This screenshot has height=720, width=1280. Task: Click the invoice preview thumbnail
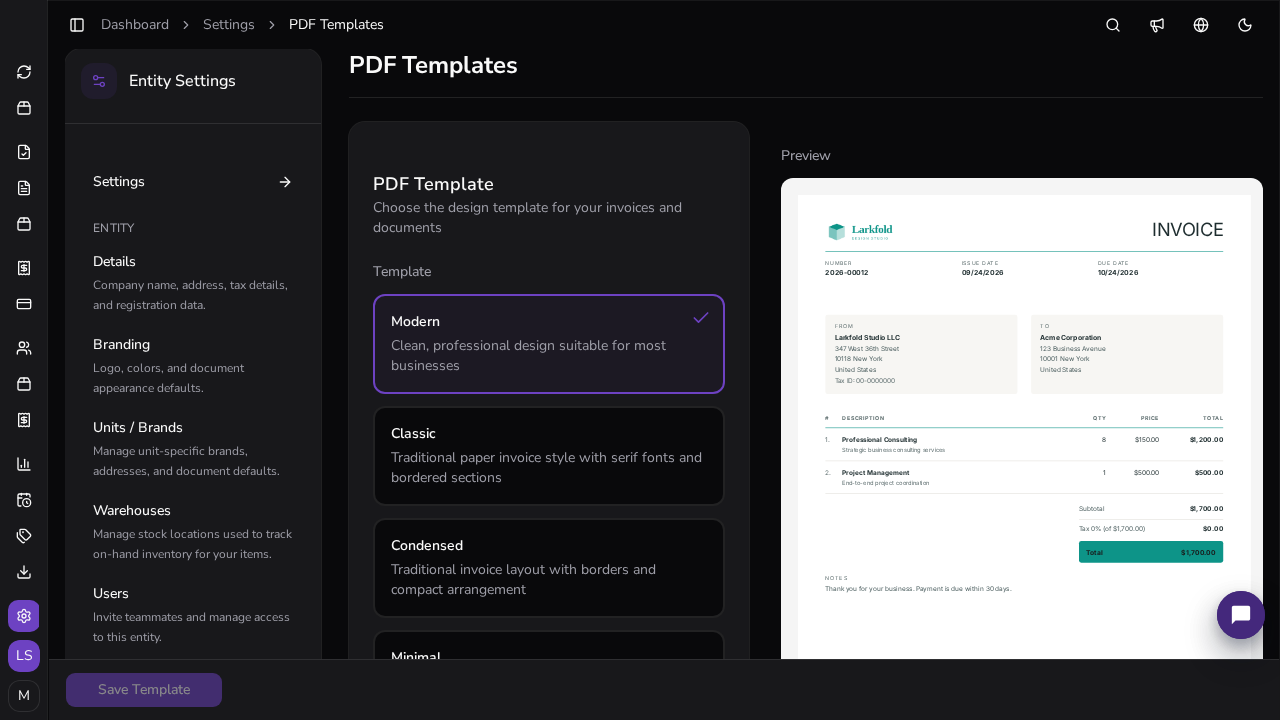pyautogui.click(x=1022, y=419)
